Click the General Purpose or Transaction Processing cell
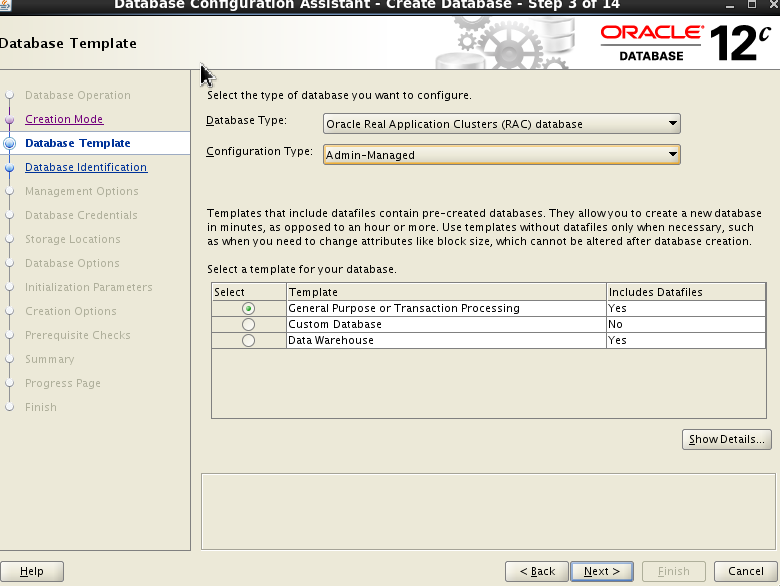Screen dimensions: 780x586 tap(447, 308)
